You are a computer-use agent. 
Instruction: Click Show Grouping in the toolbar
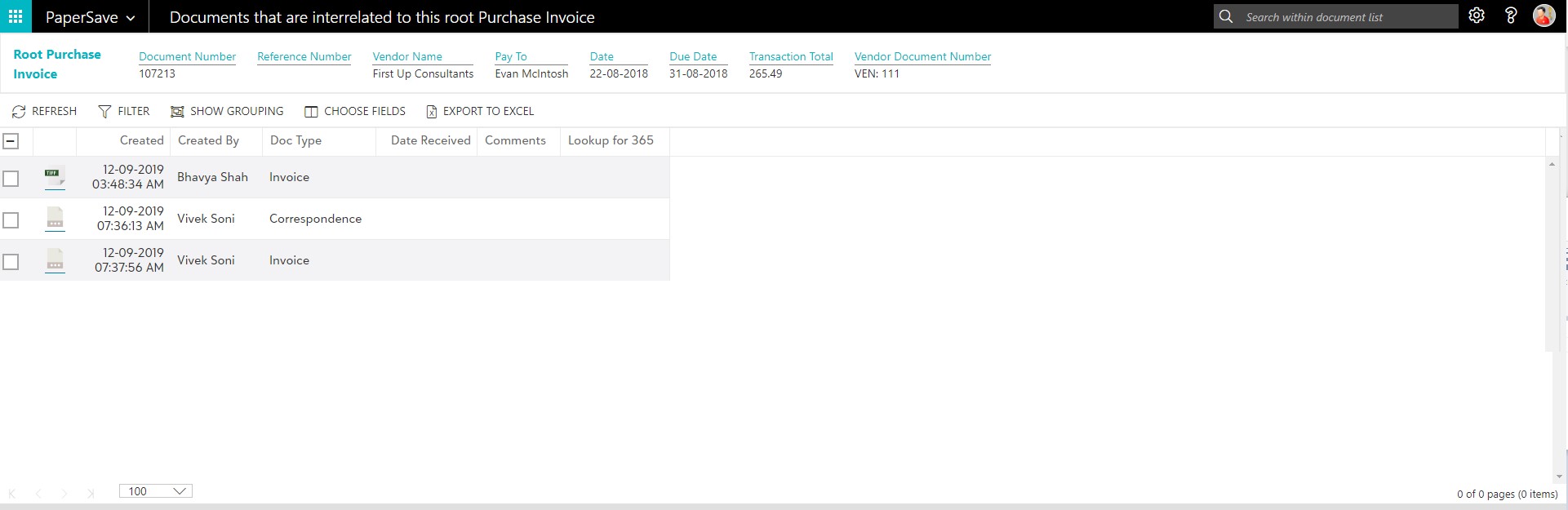tap(227, 111)
